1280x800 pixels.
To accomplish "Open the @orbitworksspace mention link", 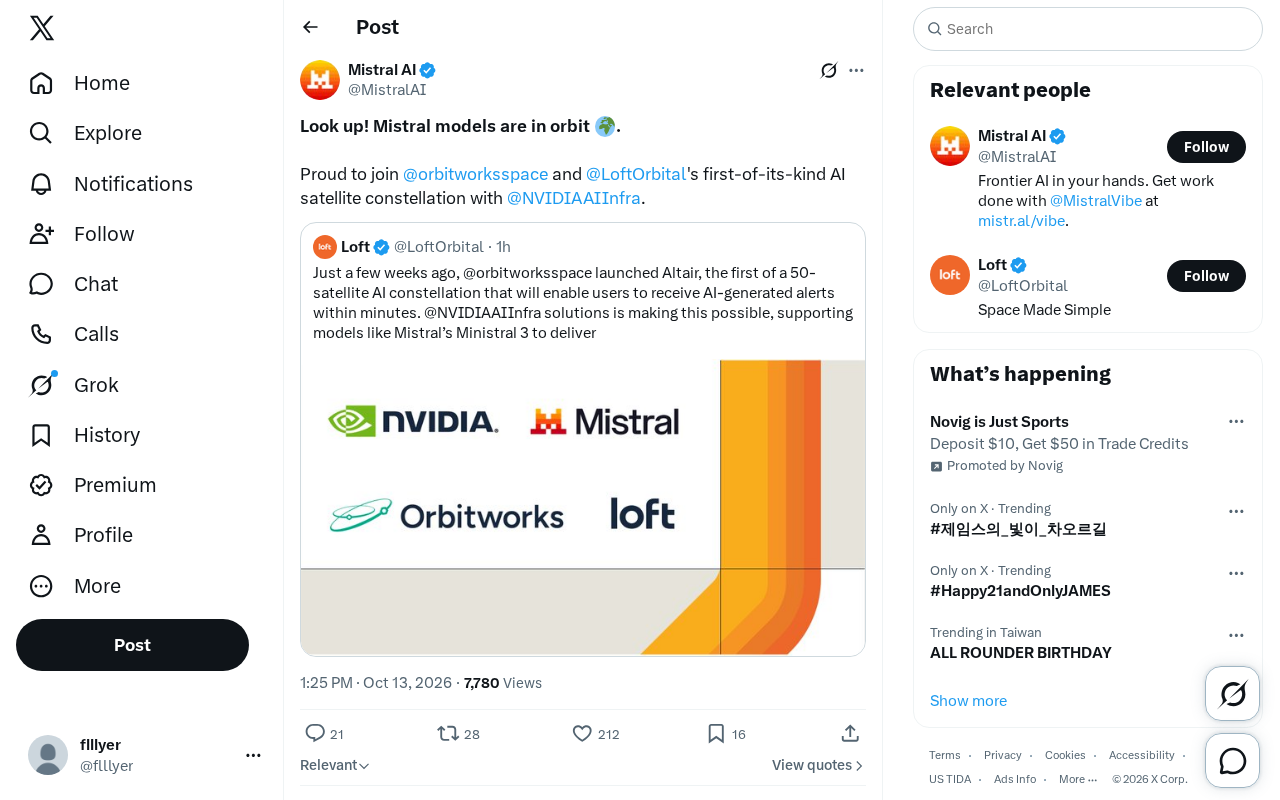I will coord(475,174).
